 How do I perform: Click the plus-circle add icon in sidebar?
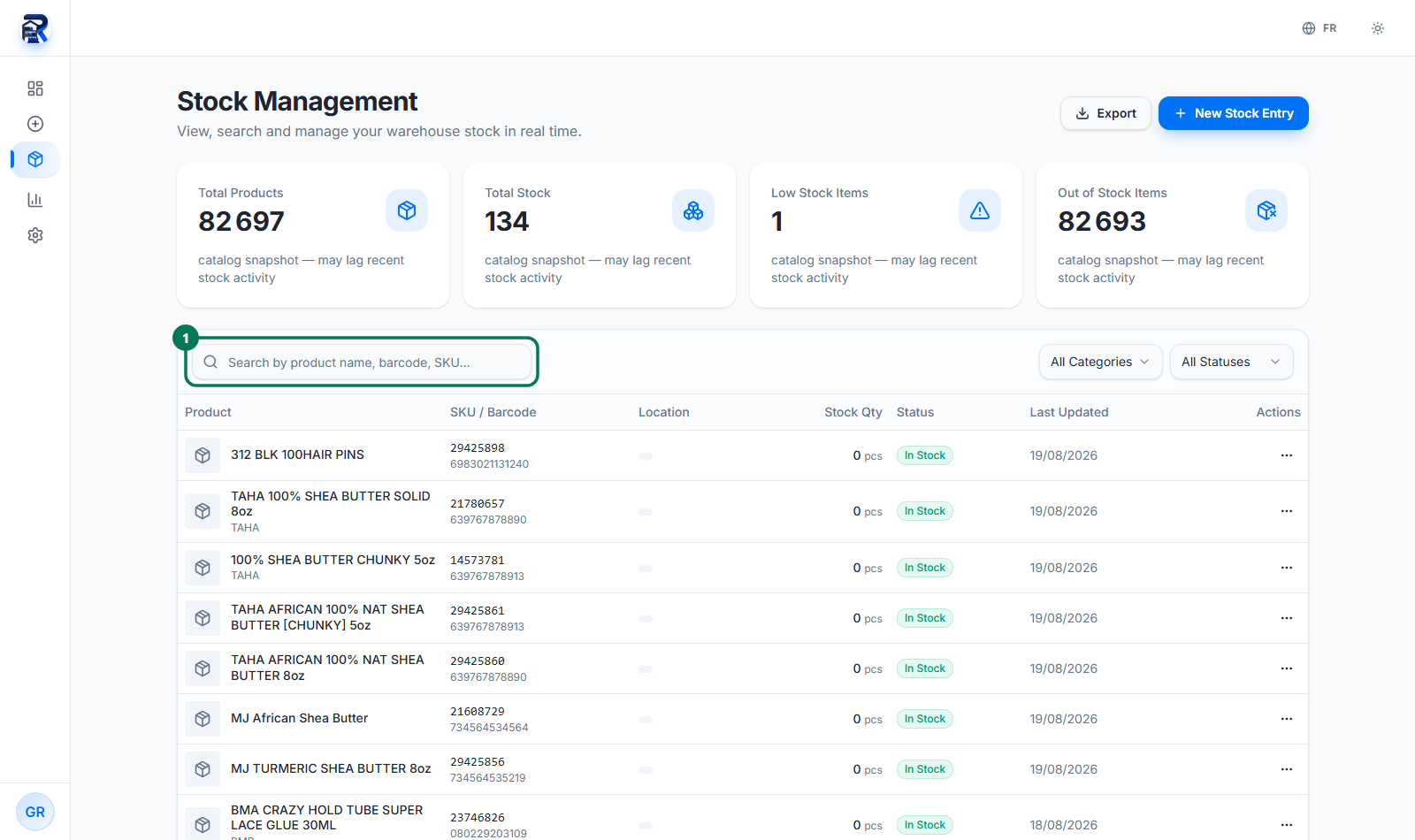pos(35,124)
